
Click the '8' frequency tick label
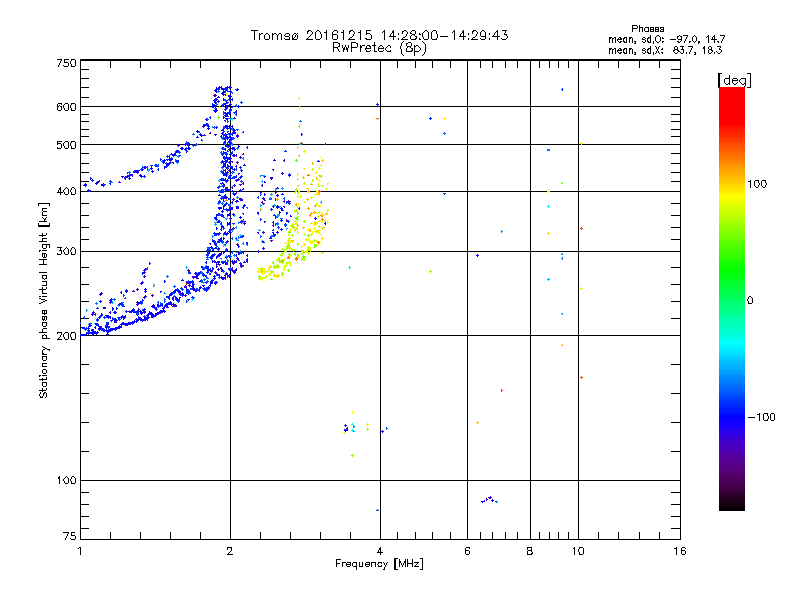530,551
